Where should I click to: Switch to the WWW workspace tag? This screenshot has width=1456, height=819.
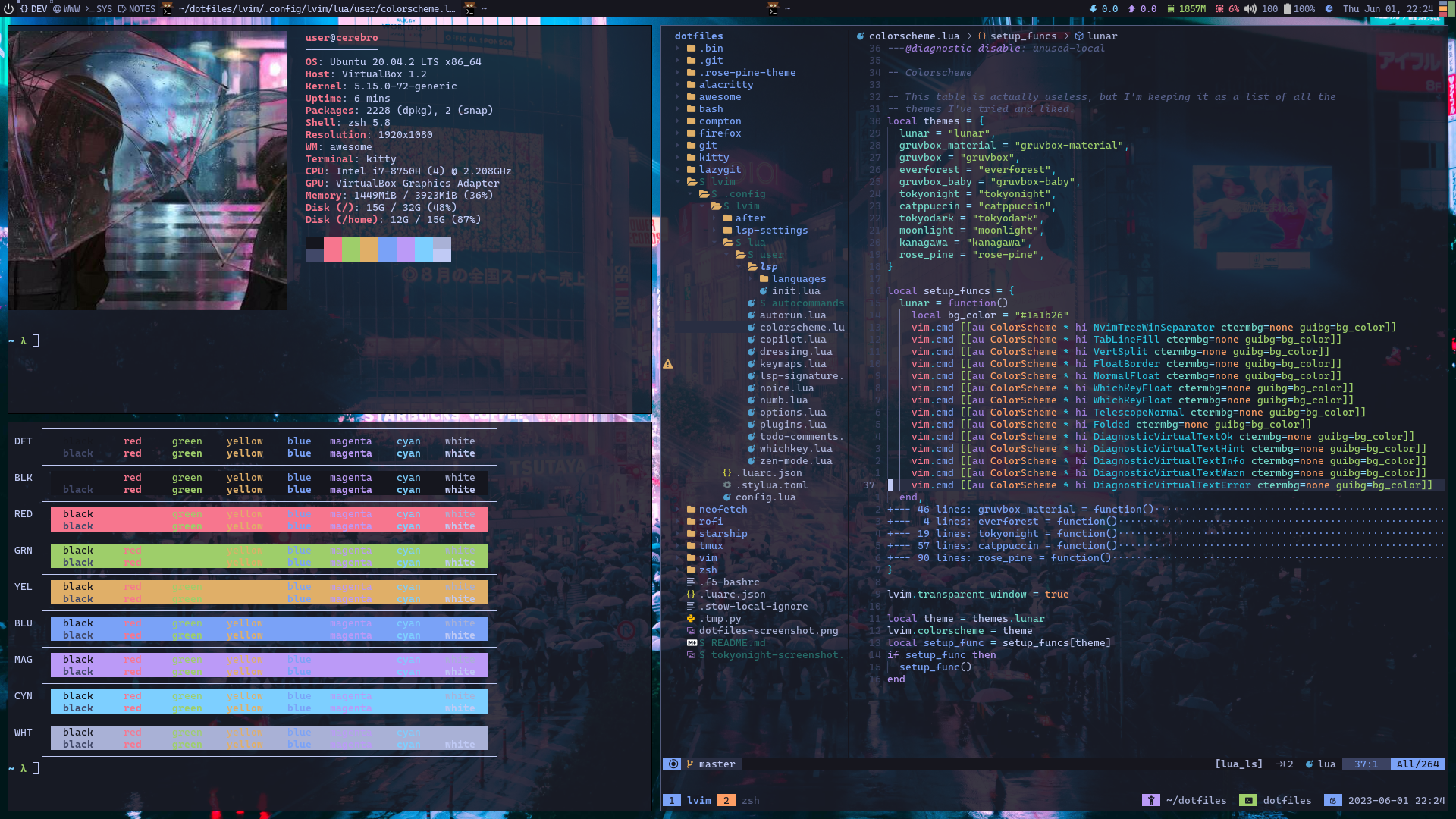click(x=66, y=9)
